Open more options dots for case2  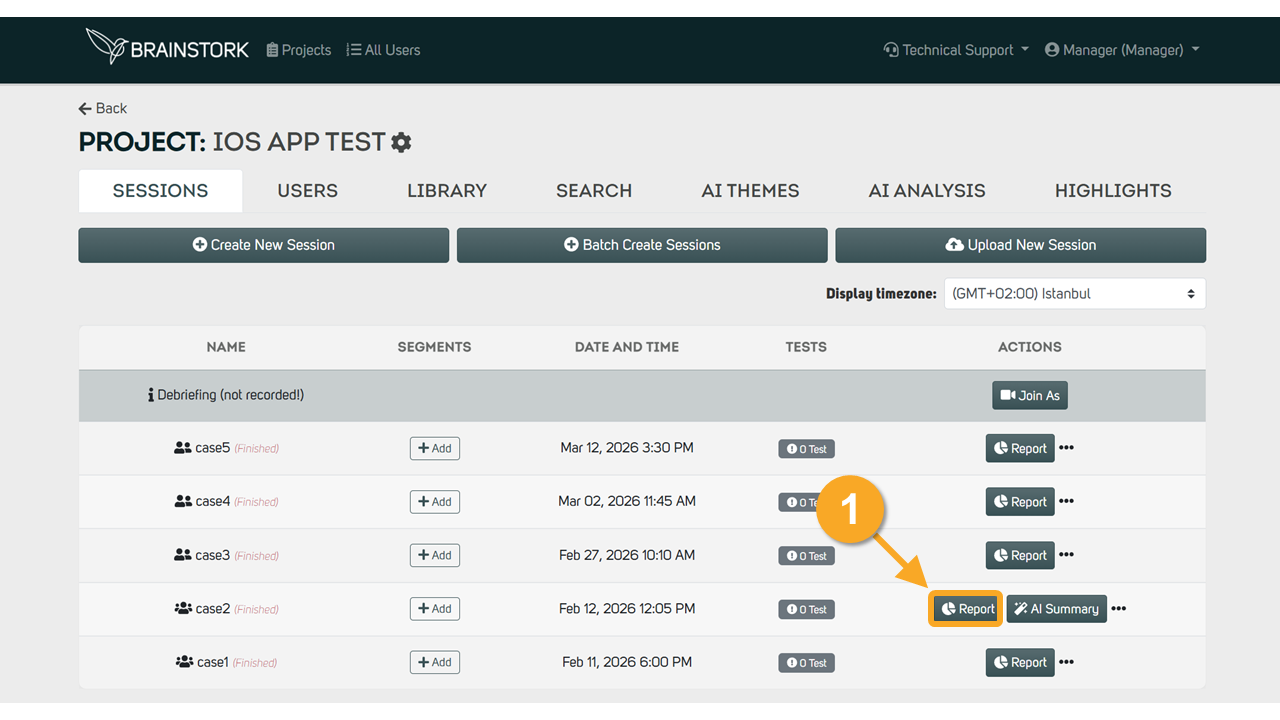1118,609
